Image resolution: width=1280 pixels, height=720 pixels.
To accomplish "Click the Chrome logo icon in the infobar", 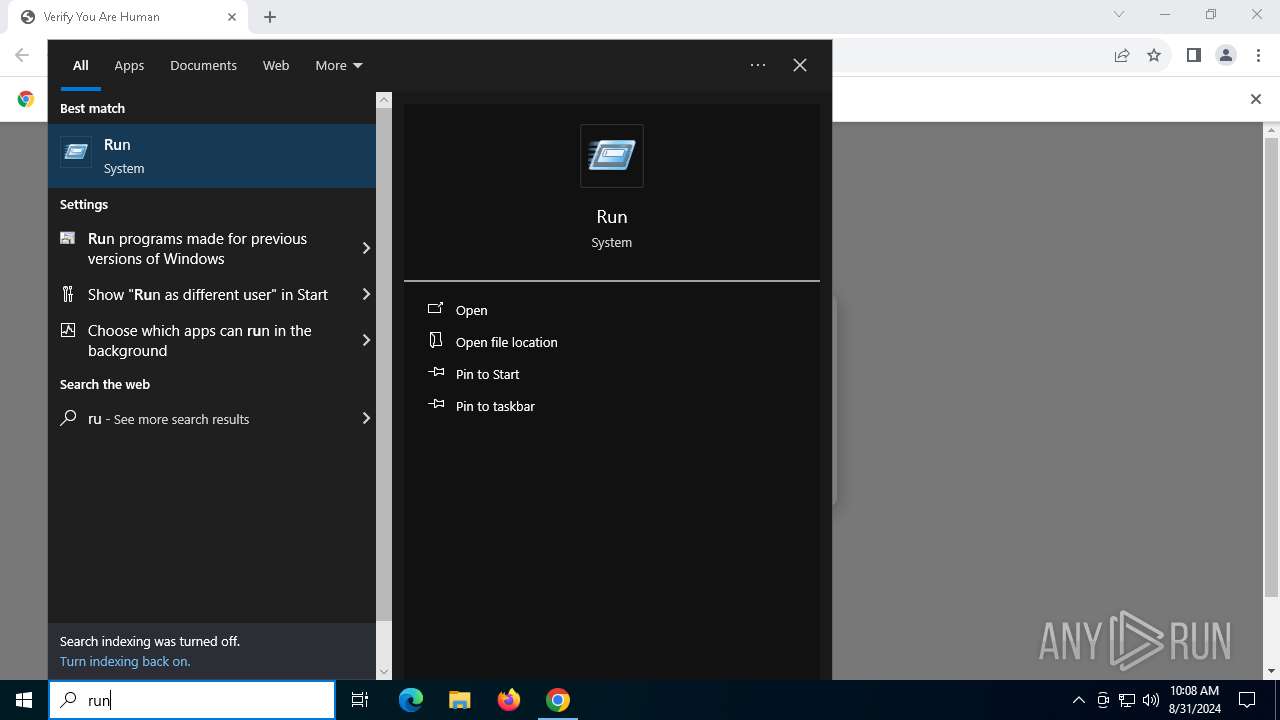I will [26, 99].
